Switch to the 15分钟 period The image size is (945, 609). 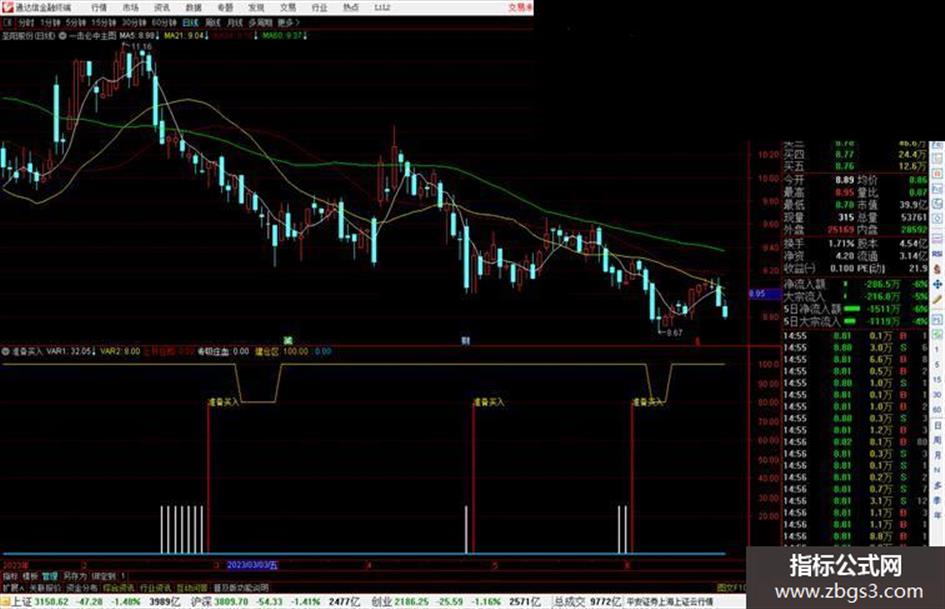104,23
